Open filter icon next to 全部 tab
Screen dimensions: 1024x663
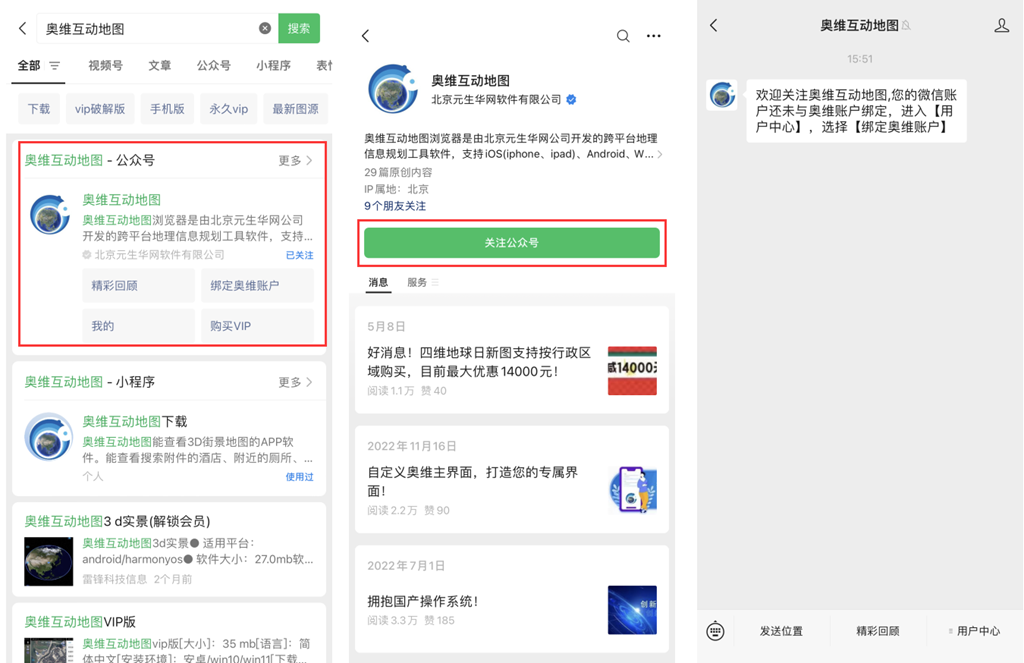click(x=55, y=66)
